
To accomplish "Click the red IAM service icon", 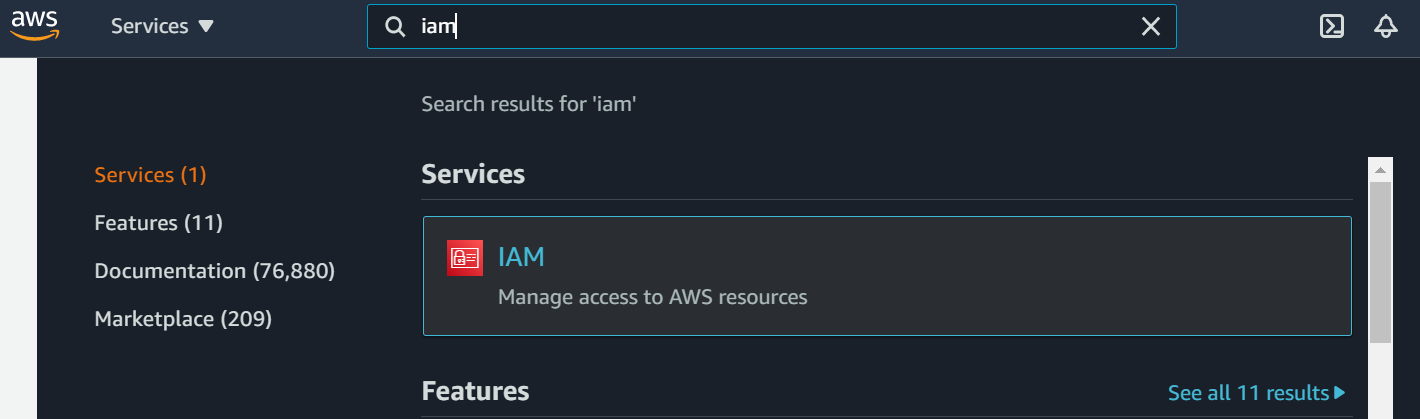I will 465,258.
